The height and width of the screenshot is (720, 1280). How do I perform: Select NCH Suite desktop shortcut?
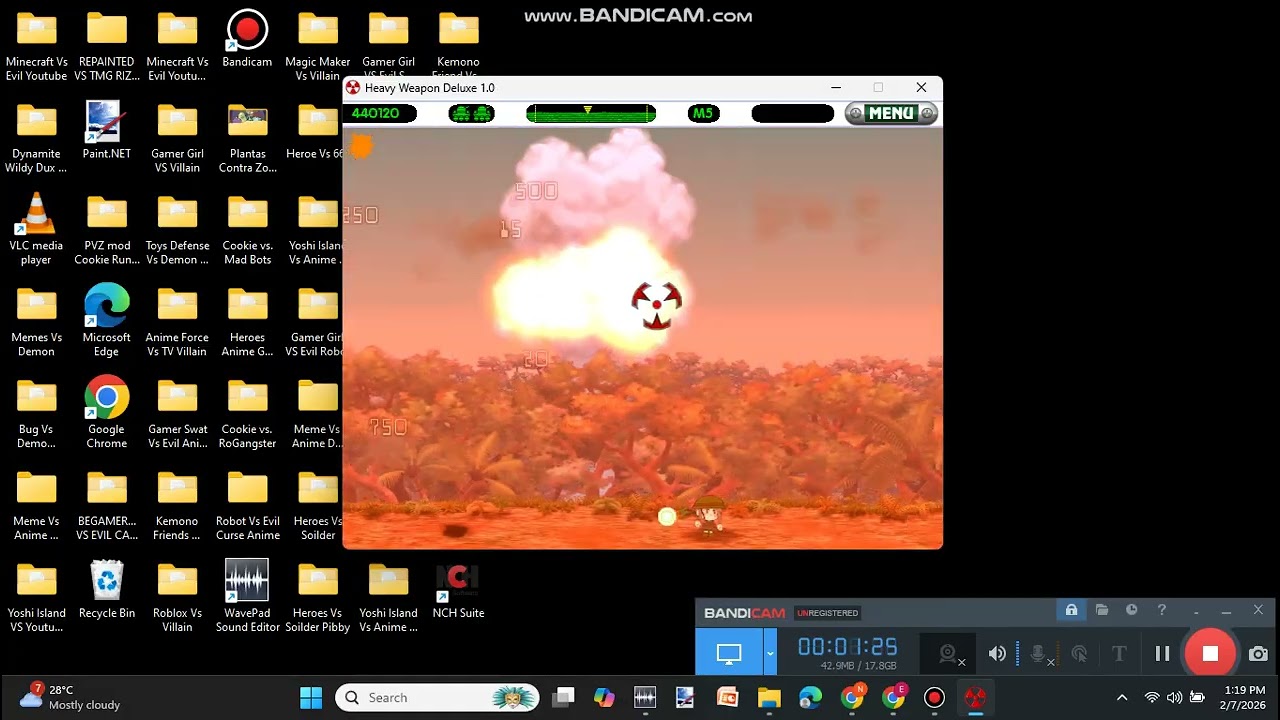(x=458, y=590)
